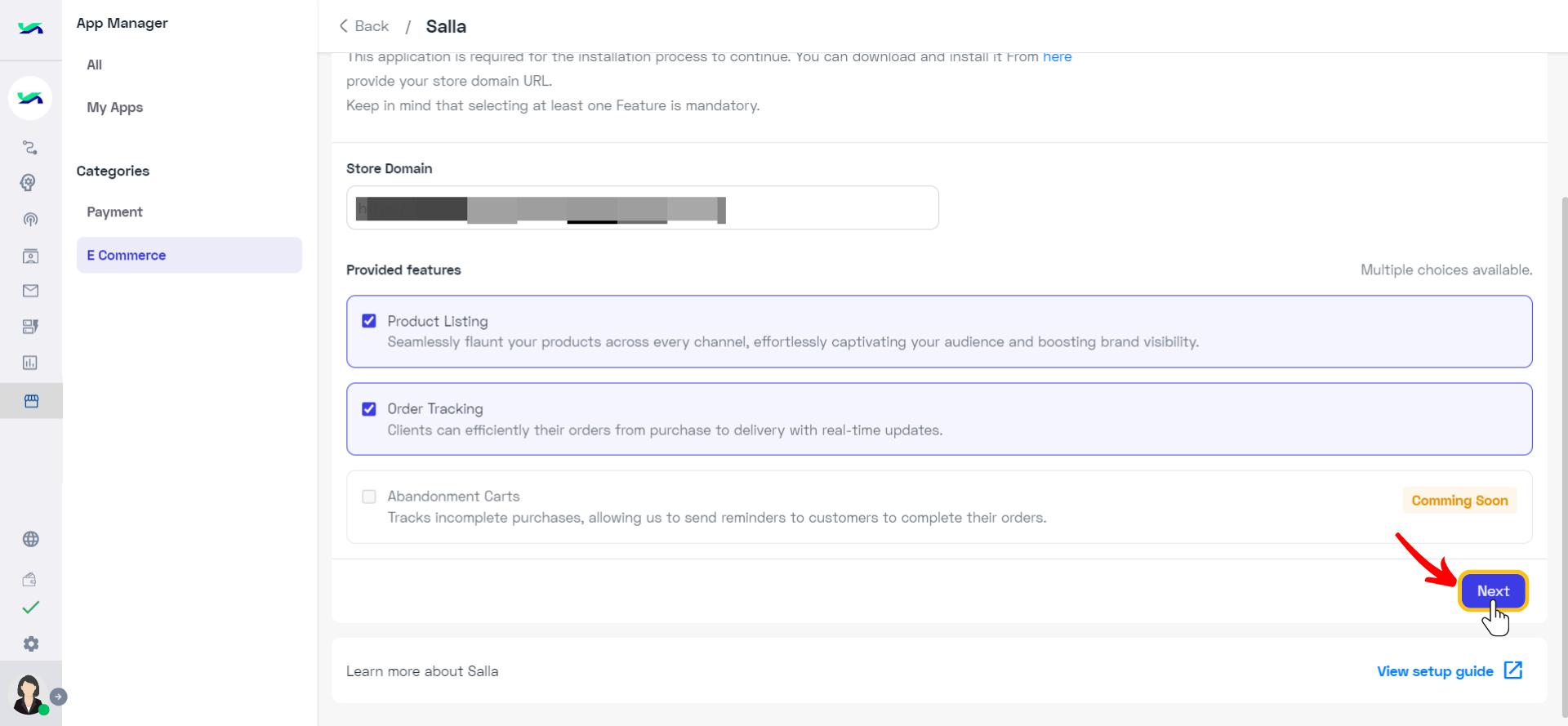
Task: Click the 'Learn more about Salla' text
Action: [x=422, y=671]
